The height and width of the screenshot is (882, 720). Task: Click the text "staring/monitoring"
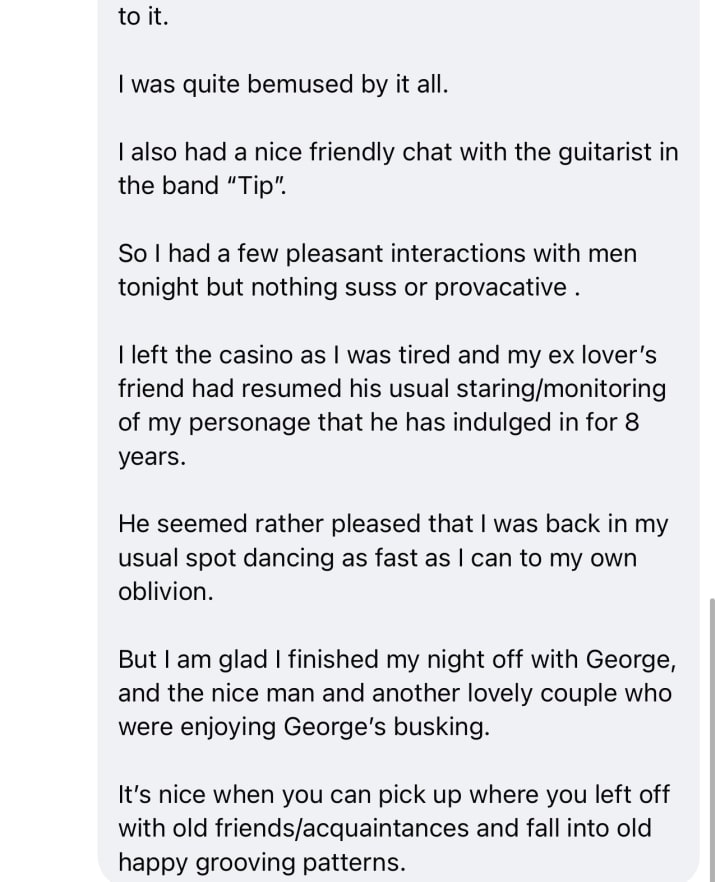(561, 389)
